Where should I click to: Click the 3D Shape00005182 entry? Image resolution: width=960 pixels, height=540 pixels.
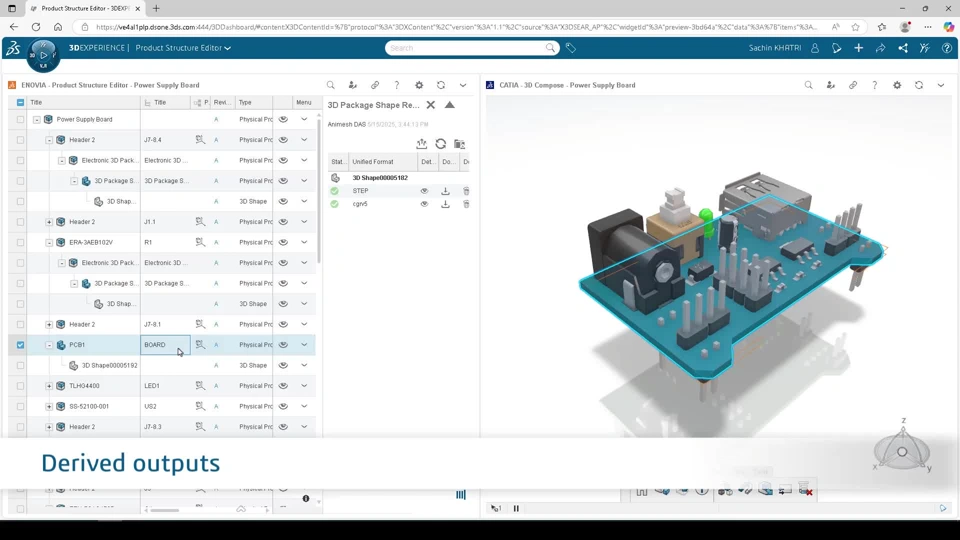[380, 178]
